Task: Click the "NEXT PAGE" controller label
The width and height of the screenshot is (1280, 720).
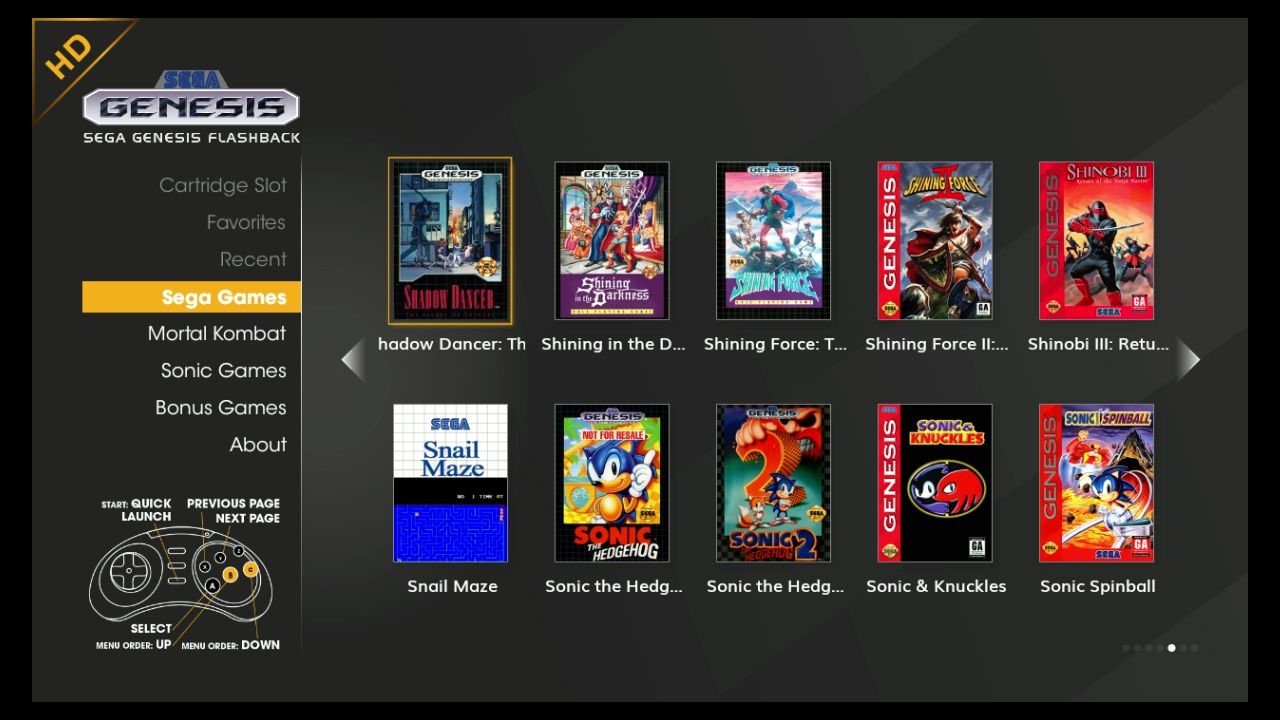Action: 248,518
